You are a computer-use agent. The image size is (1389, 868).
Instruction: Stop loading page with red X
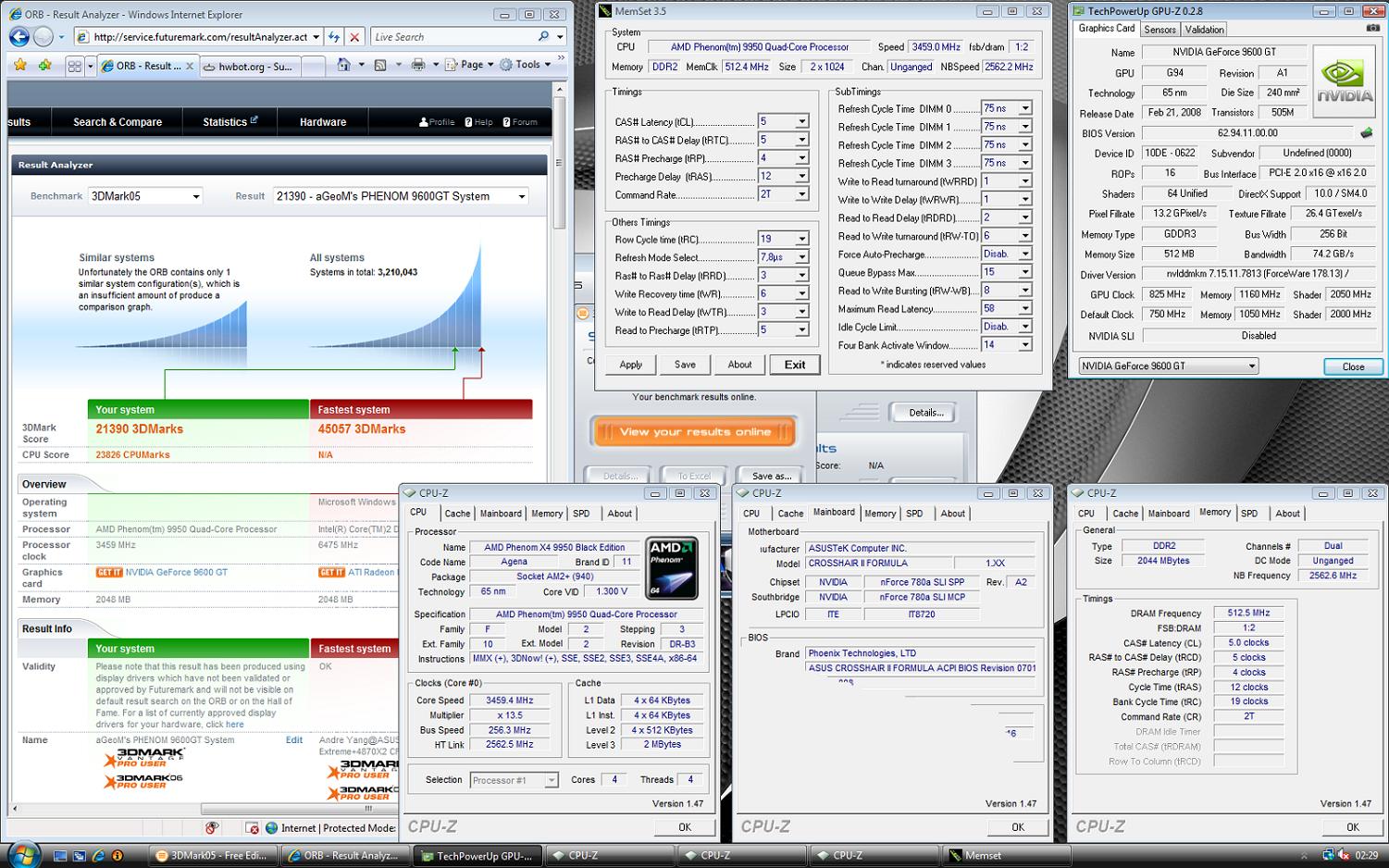click(354, 37)
